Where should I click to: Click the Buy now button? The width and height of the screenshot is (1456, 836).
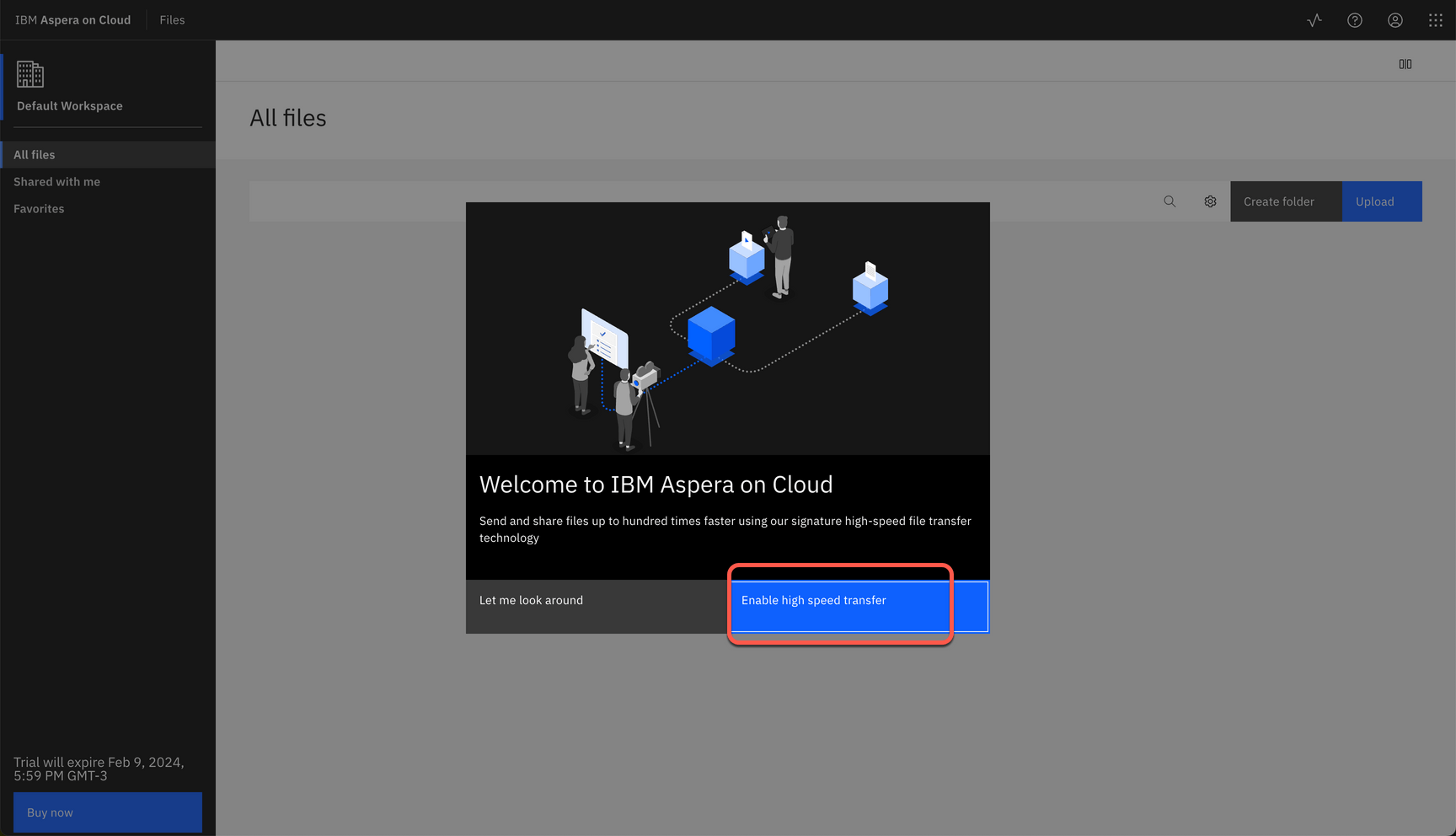[107, 812]
